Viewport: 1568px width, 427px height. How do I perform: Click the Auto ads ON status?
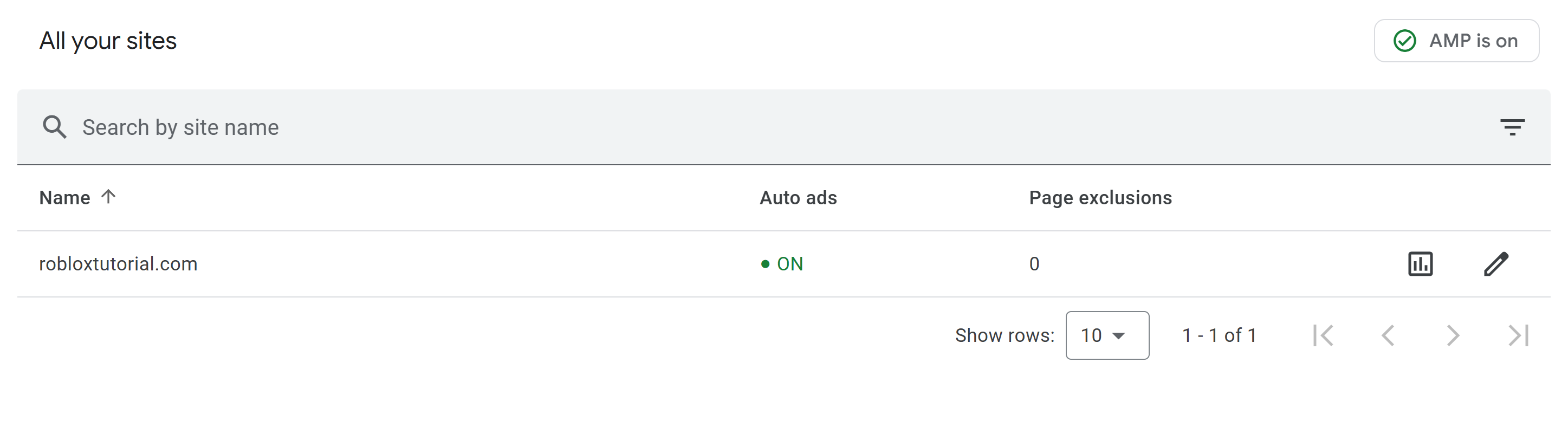click(x=782, y=264)
